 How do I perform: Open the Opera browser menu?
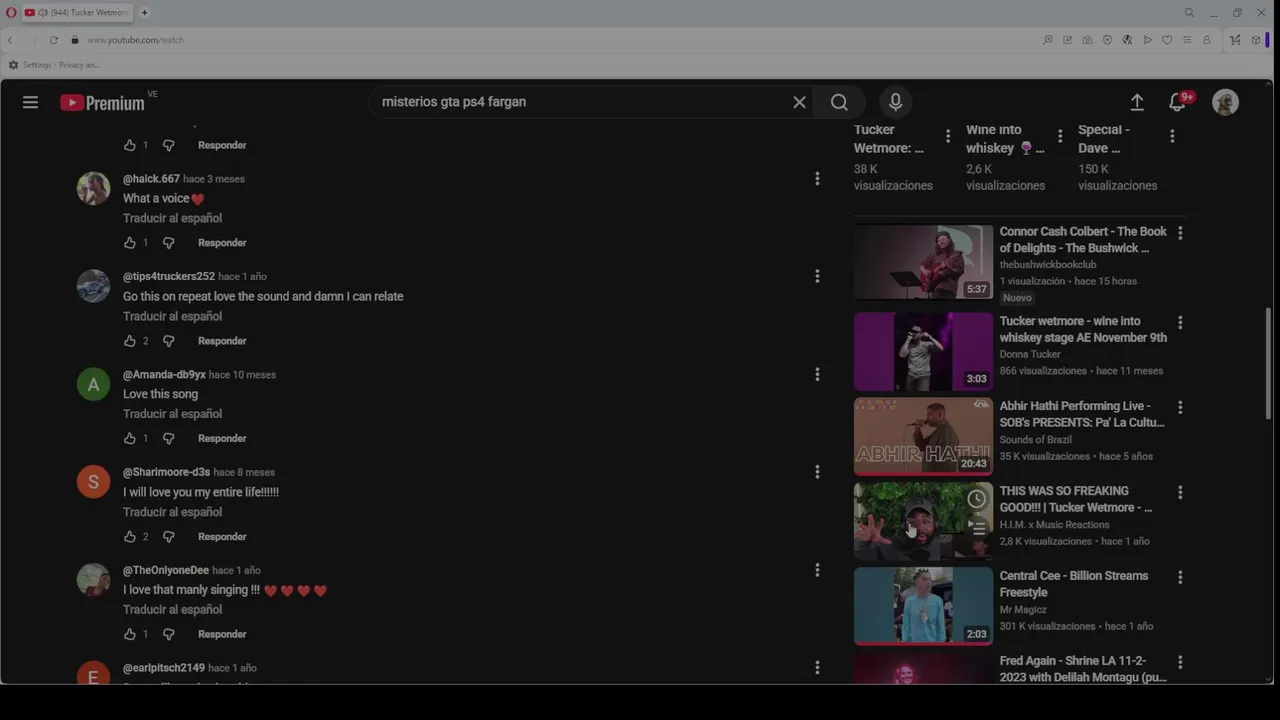tap(11, 13)
